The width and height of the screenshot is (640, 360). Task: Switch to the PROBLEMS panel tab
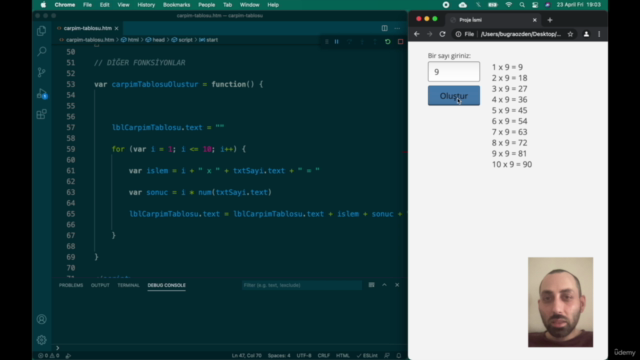tap(71, 285)
